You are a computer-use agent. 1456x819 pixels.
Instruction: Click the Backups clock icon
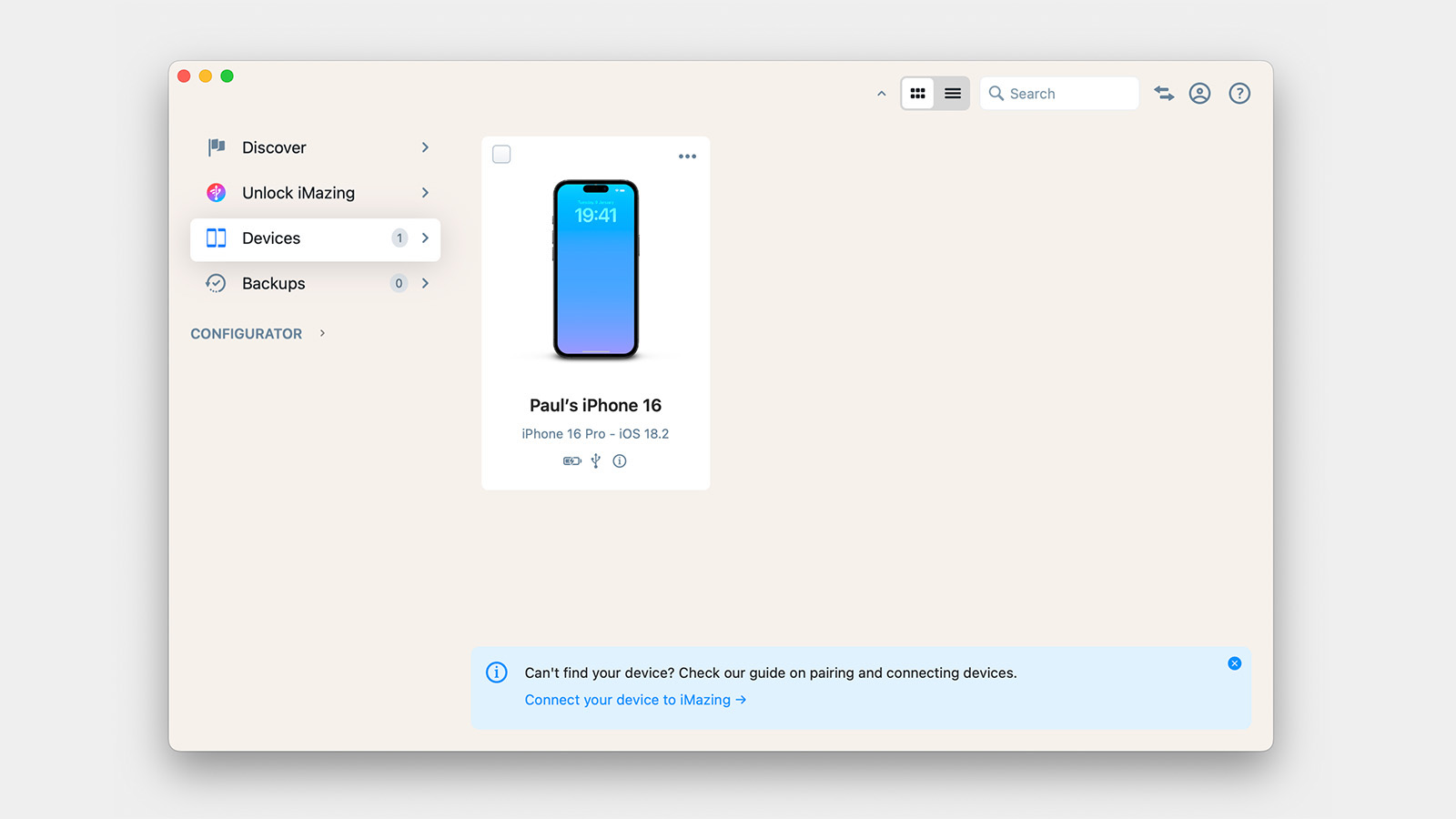216,283
